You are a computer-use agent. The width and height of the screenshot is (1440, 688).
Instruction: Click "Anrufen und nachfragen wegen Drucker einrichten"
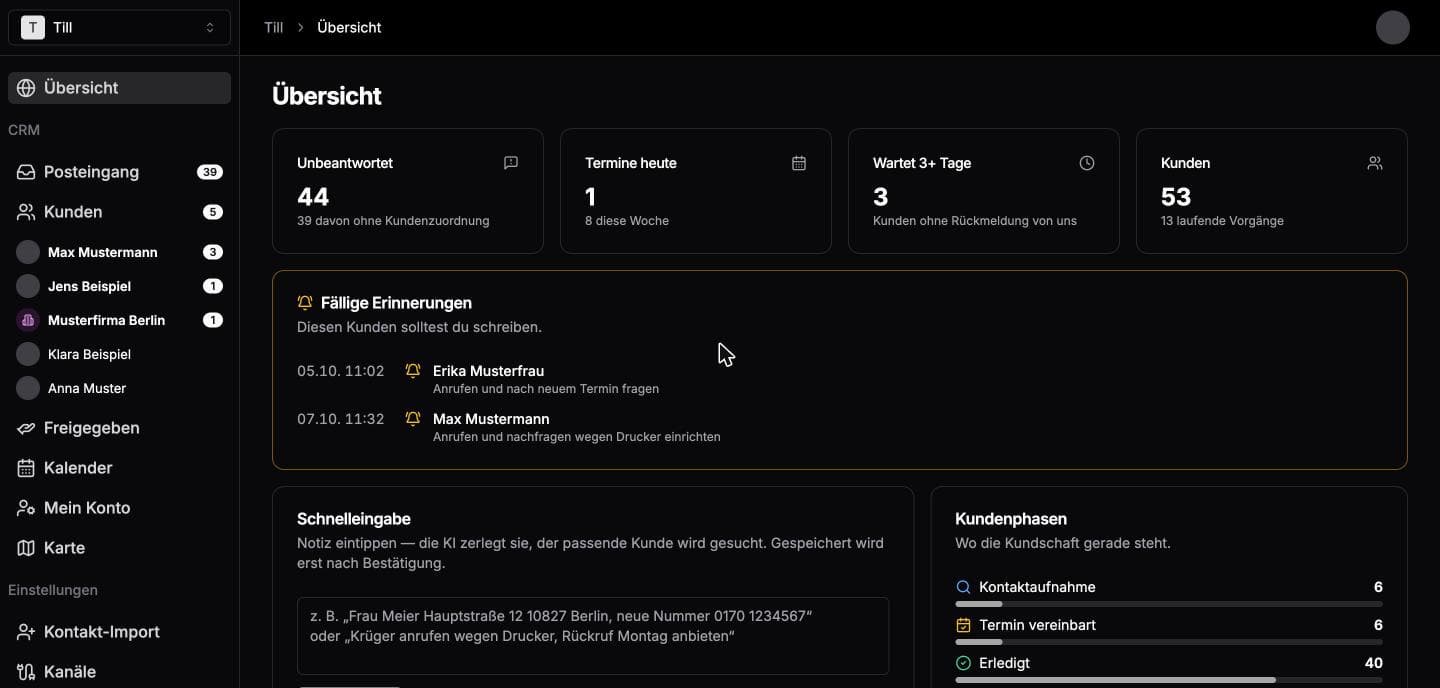point(577,437)
